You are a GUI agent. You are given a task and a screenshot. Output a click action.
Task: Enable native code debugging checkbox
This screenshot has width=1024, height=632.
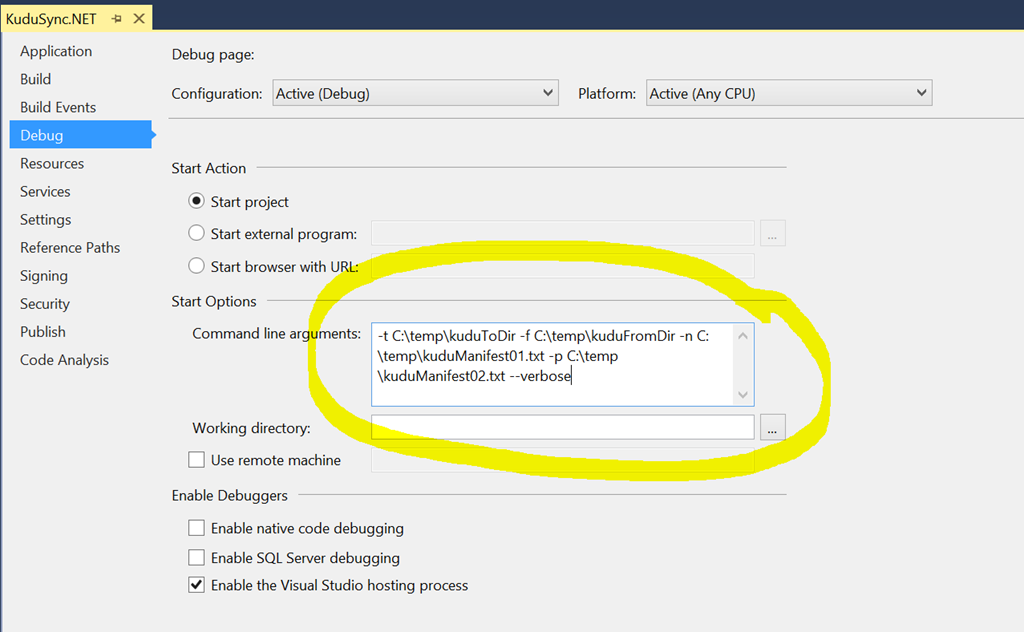click(196, 528)
